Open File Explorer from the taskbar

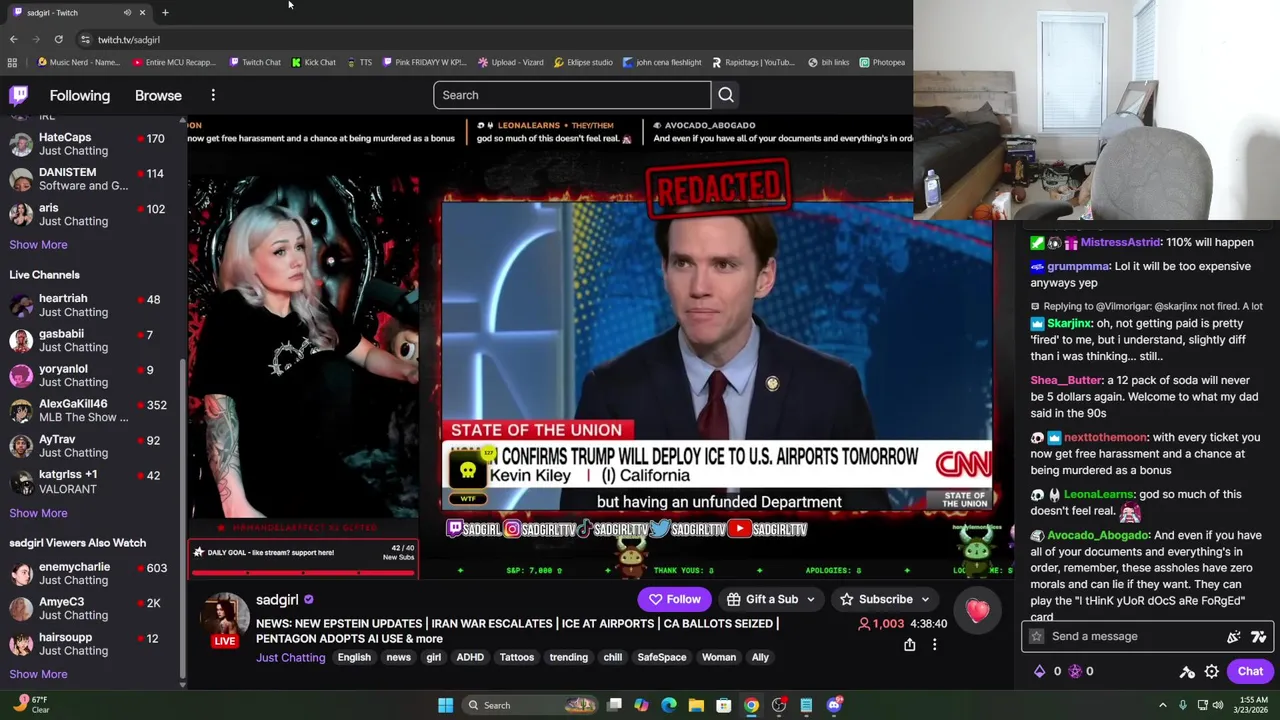click(696, 705)
